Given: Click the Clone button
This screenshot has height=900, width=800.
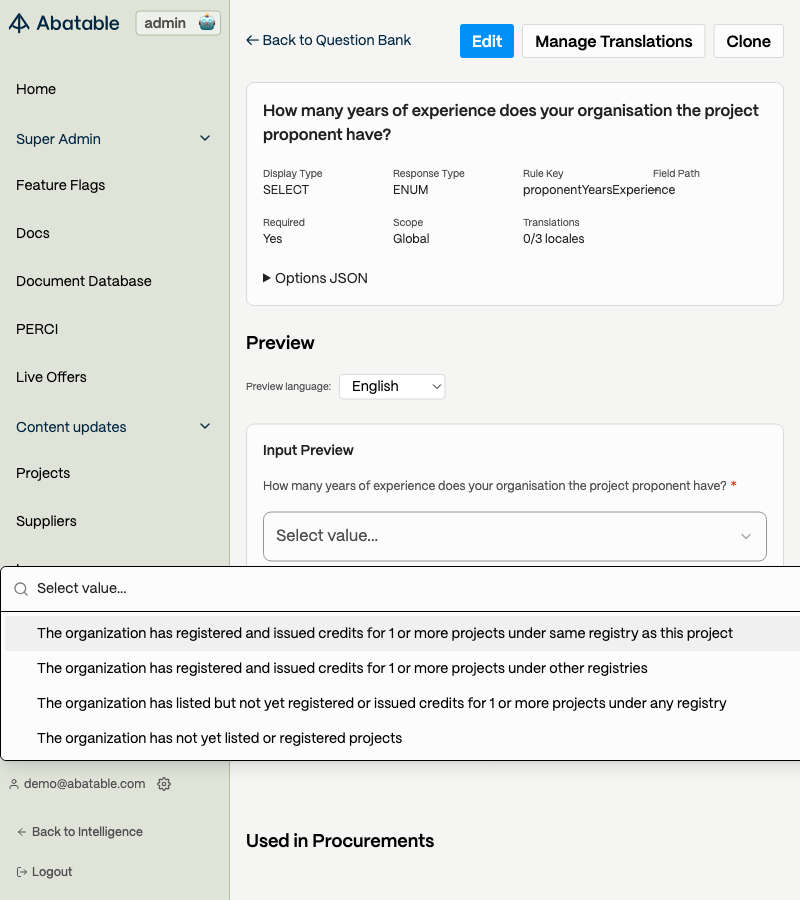Looking at the screenshot, I should click(748, 41).
